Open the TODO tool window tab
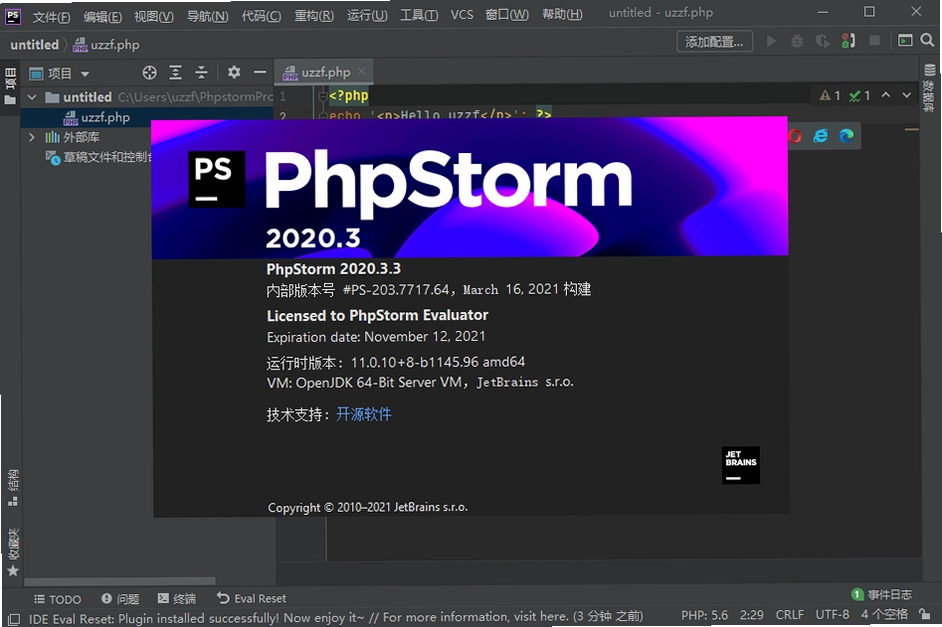 pos(58,599)
